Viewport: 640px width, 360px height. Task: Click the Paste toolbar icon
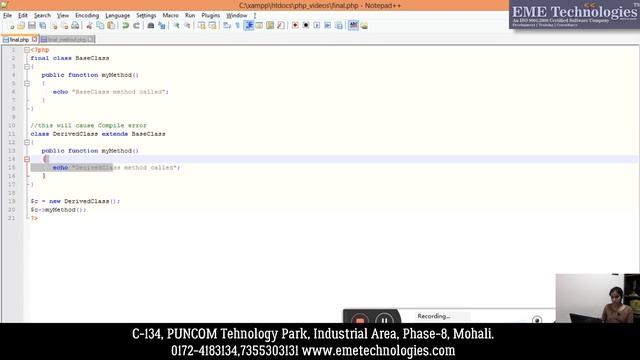[x=111, y=26]
